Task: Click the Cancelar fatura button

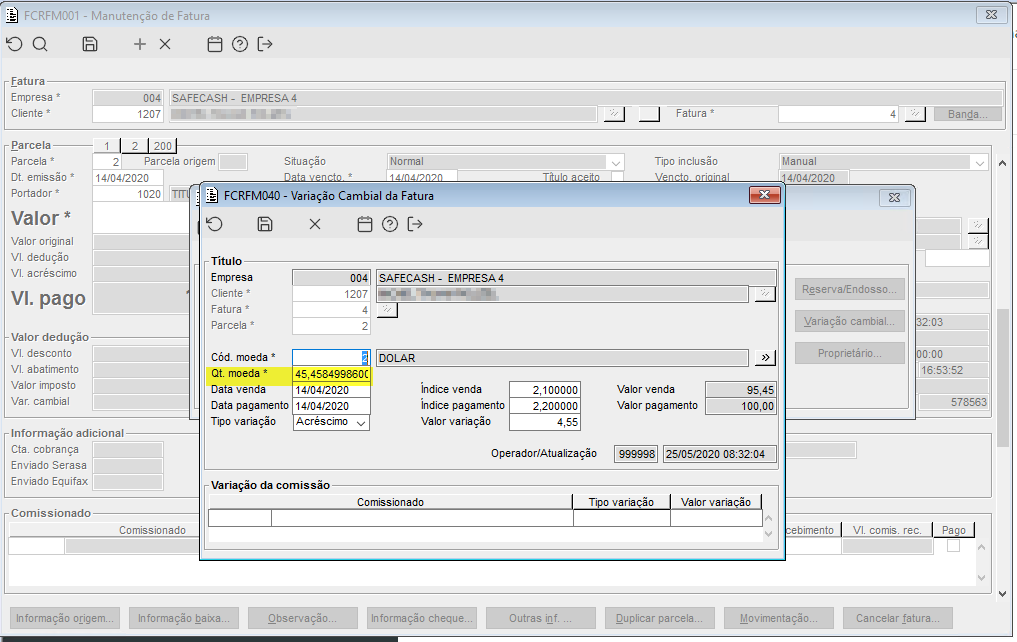Action: tap(898, 618)
